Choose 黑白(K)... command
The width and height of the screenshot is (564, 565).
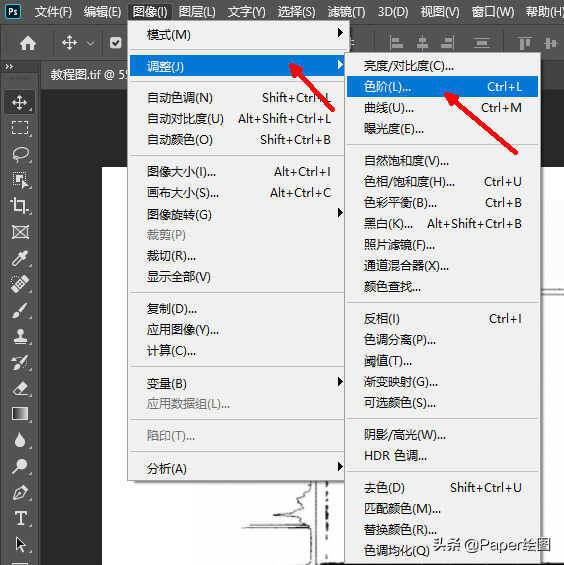coord(442,224)
